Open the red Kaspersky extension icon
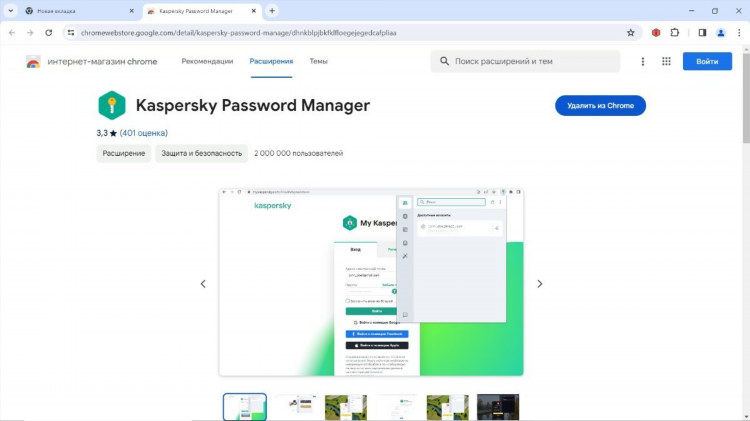750x421 pixels. click(656, 33)
